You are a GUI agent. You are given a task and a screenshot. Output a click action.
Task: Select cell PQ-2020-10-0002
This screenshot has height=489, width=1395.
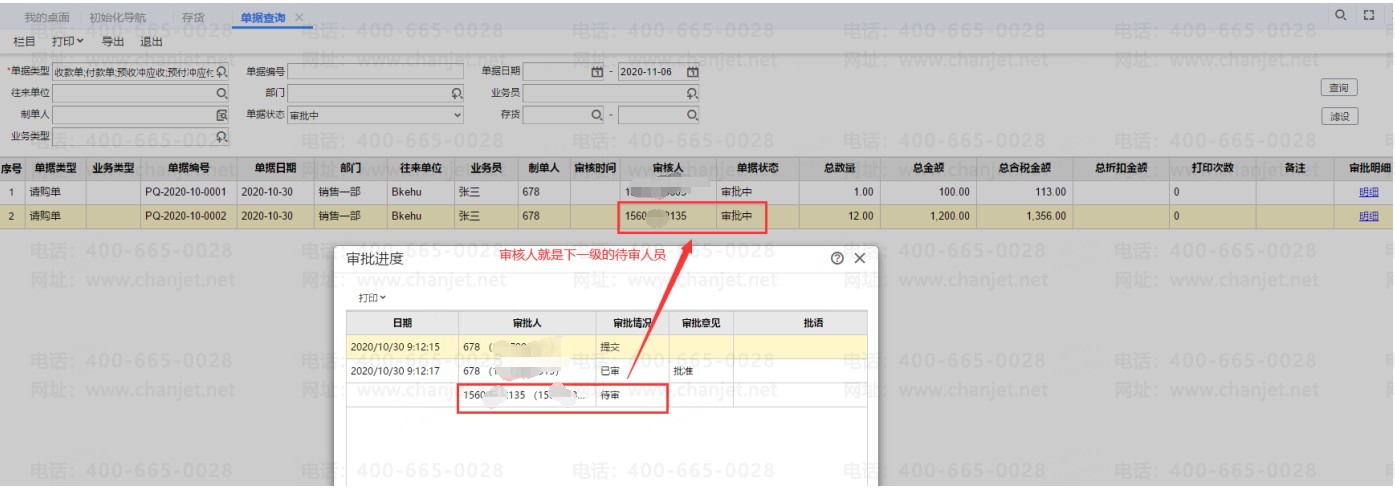[189, 215]
